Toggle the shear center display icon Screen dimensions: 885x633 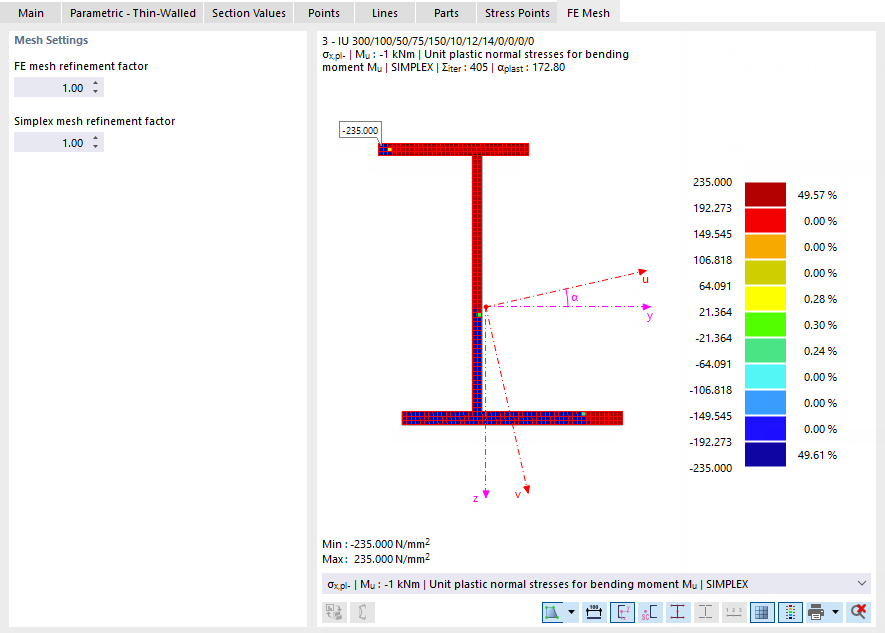coord(650,612)
